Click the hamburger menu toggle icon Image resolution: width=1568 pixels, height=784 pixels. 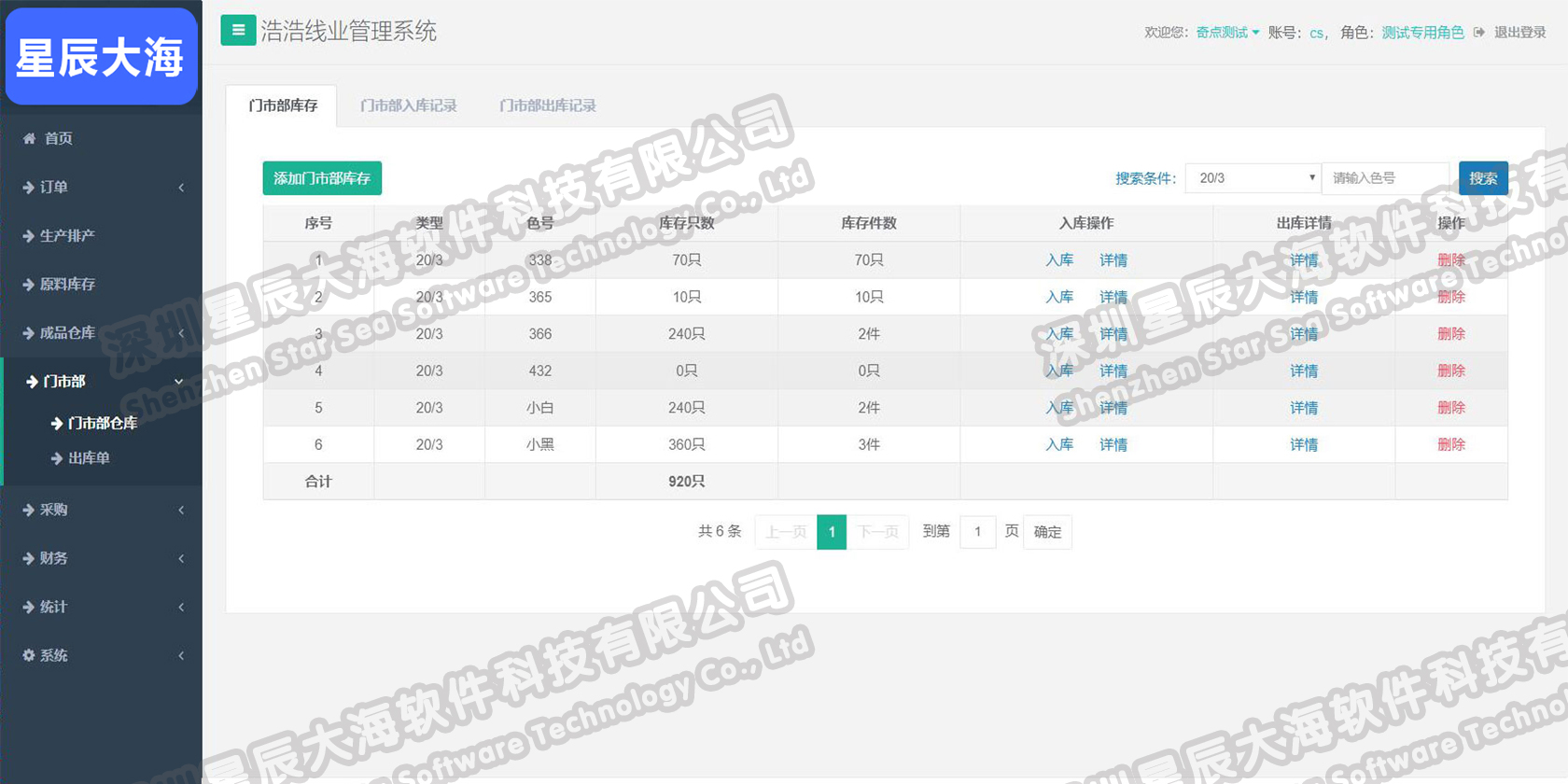(x=238, y=31)
